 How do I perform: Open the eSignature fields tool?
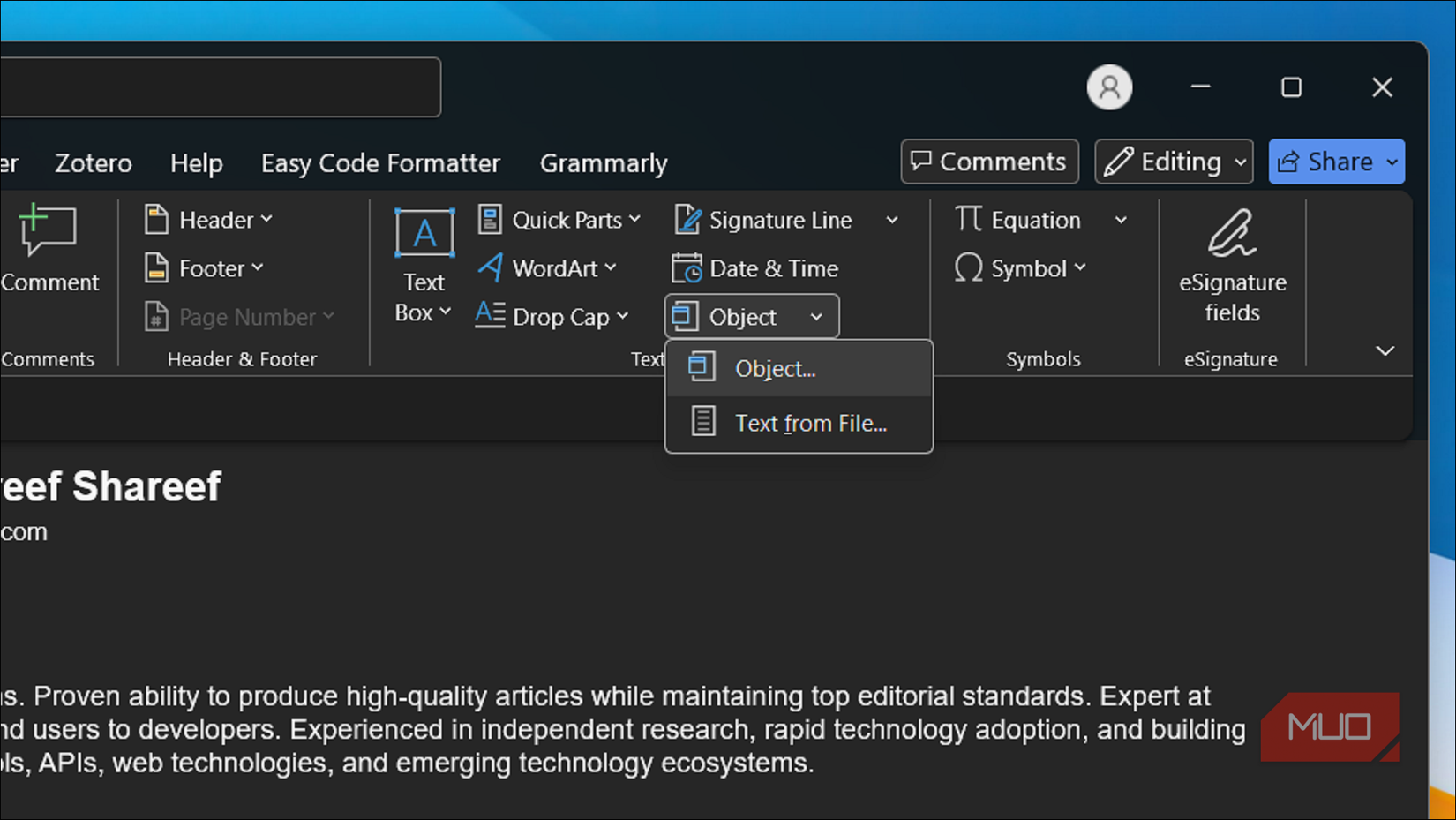[1232, 265]
